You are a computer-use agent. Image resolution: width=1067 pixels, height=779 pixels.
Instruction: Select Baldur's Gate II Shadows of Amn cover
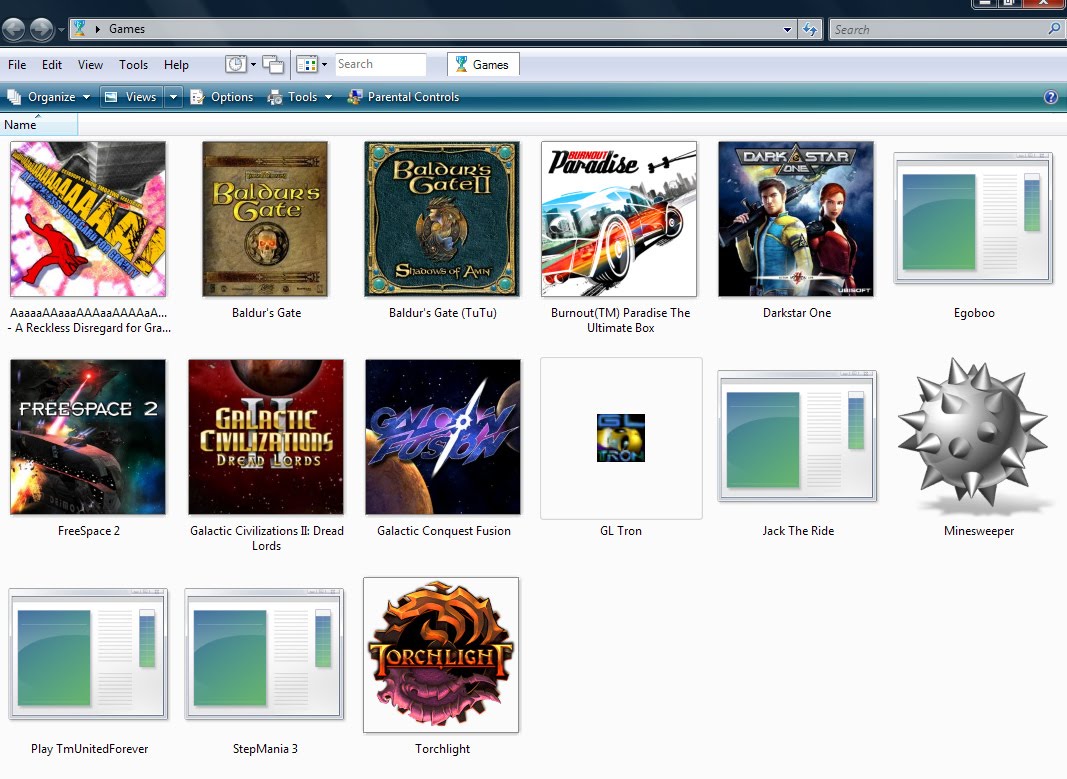coord(442,219)
